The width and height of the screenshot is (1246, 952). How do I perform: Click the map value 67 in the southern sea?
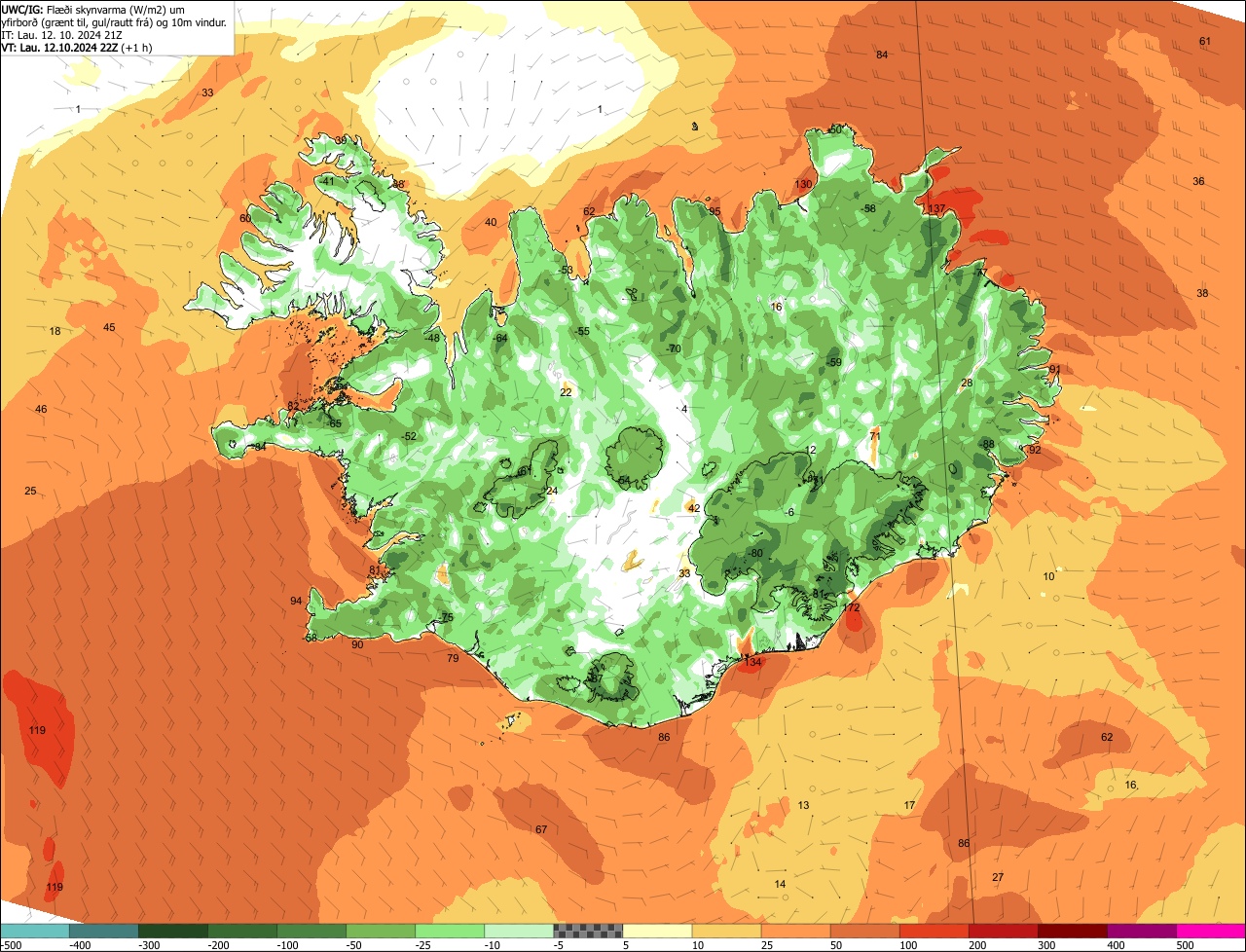(x=541, y=829)
